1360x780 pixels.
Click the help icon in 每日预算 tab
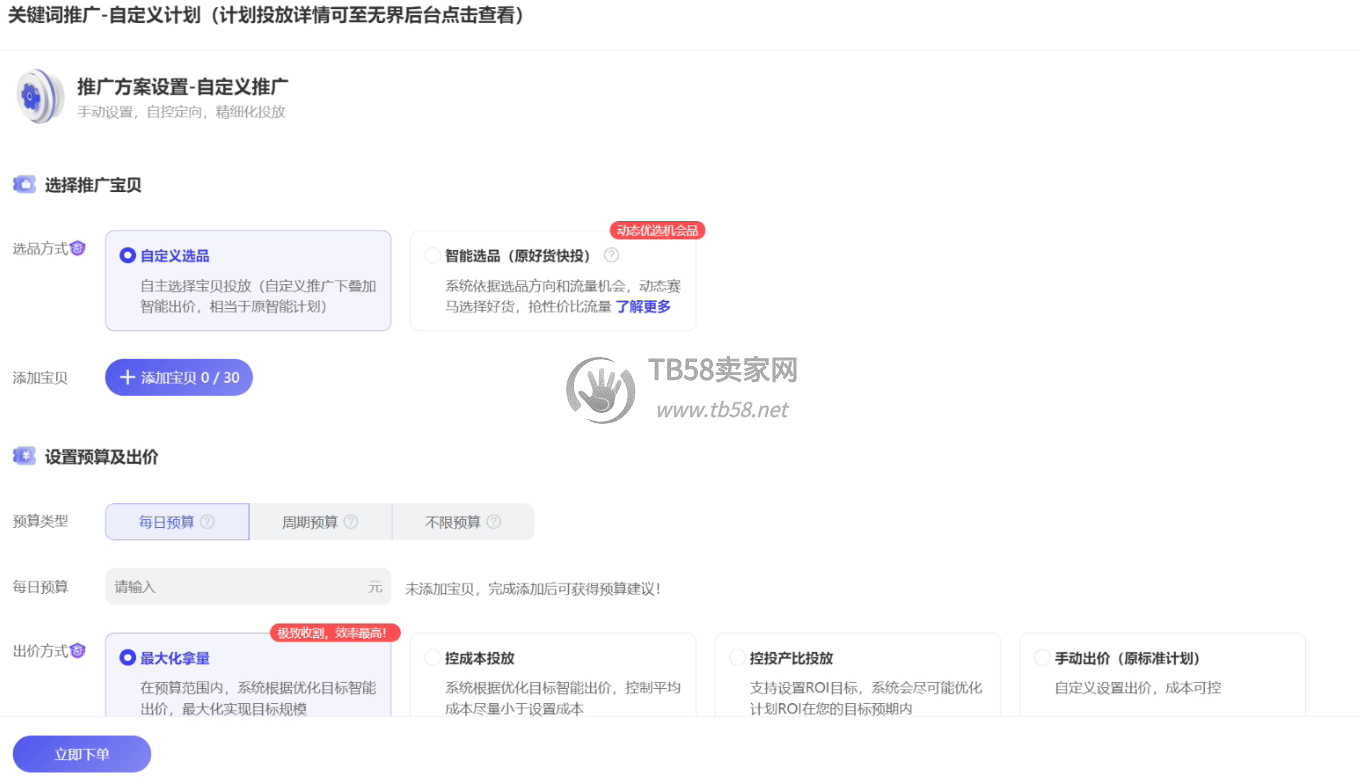207,522
